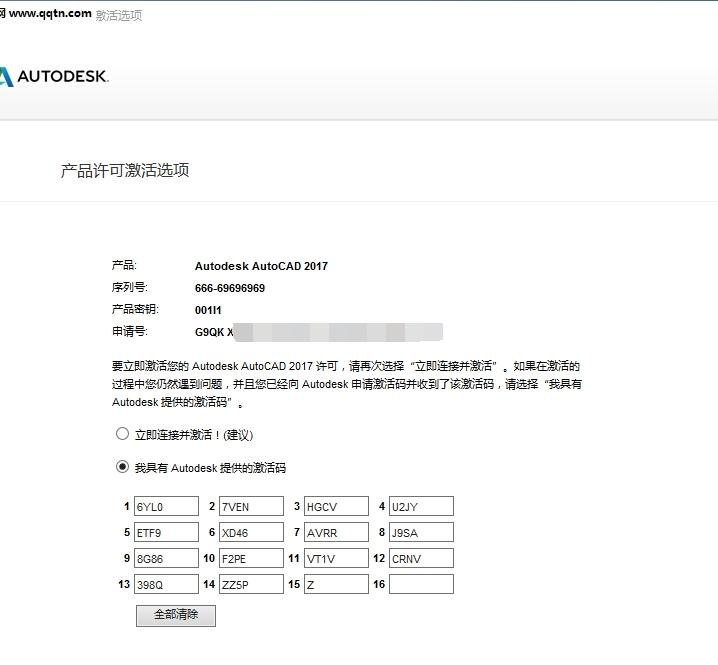
Task: Click the 产品许可激活选项 page heading
Action: (x=125, y=170)
